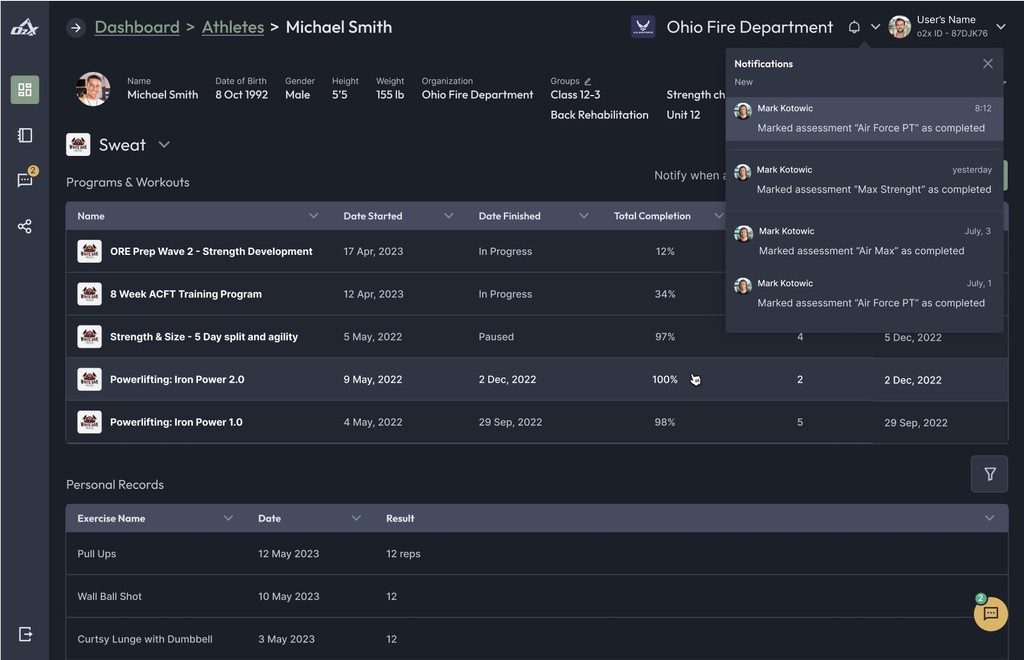Click 29 Sep, 2022 date finished cell

510,422
